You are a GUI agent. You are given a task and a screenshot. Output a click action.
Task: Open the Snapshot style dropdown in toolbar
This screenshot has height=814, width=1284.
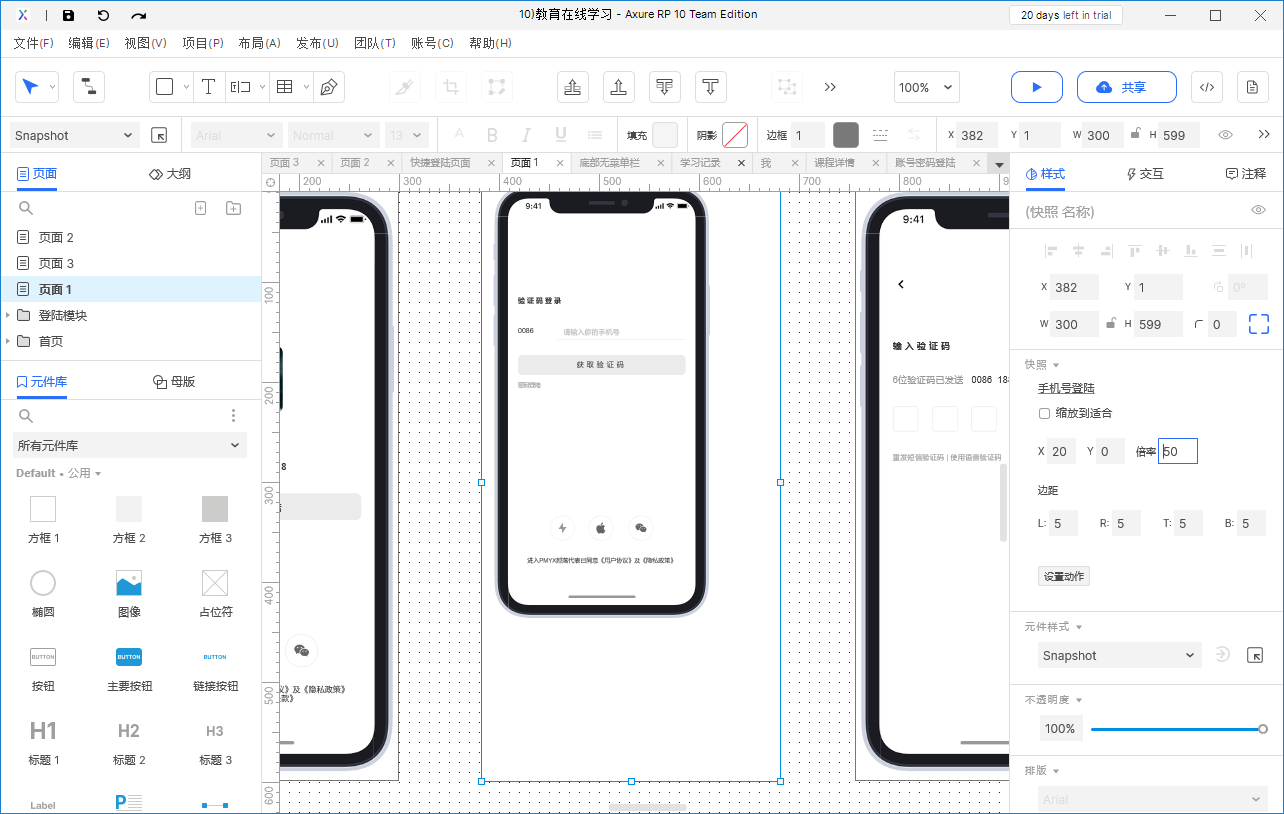74,135
